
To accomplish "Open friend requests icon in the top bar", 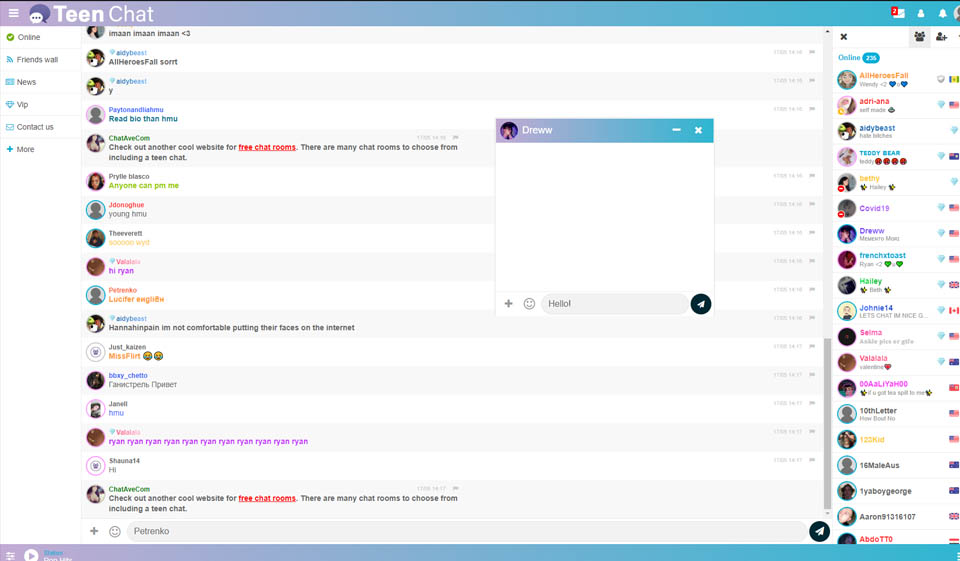I will click(x=921, y=14).
